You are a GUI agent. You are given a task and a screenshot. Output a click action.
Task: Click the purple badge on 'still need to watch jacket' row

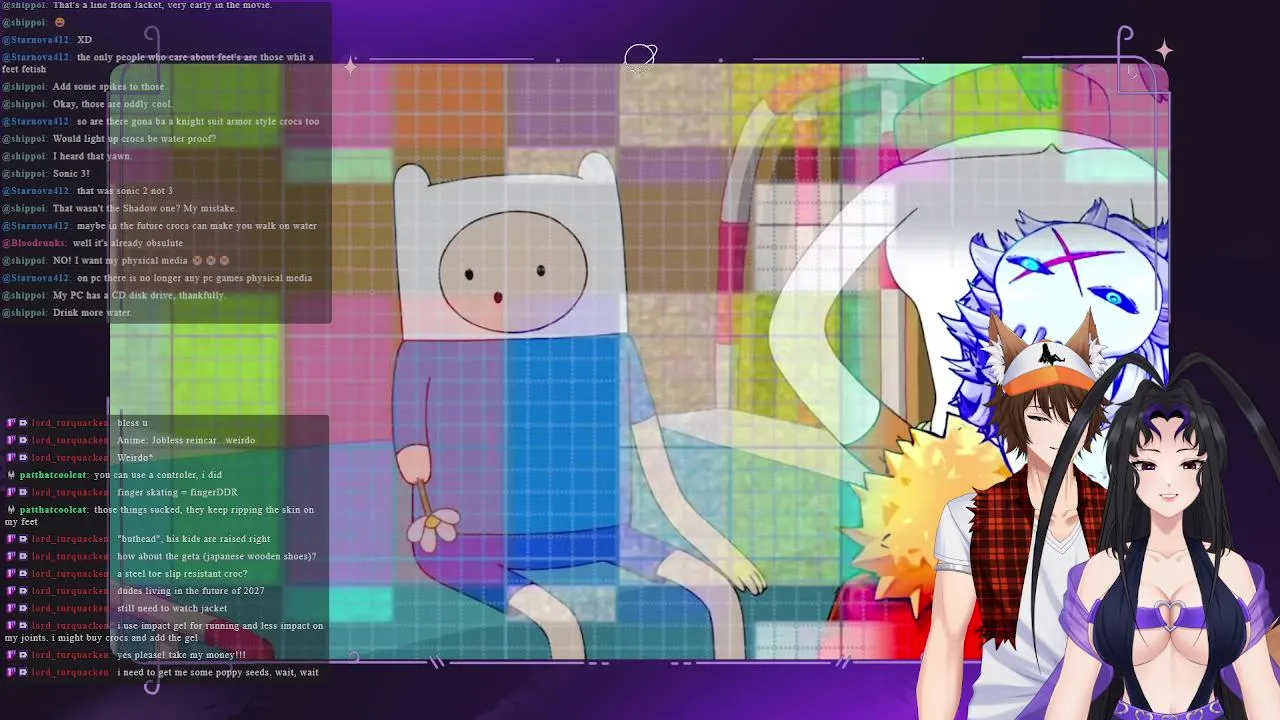coord(11,609)
